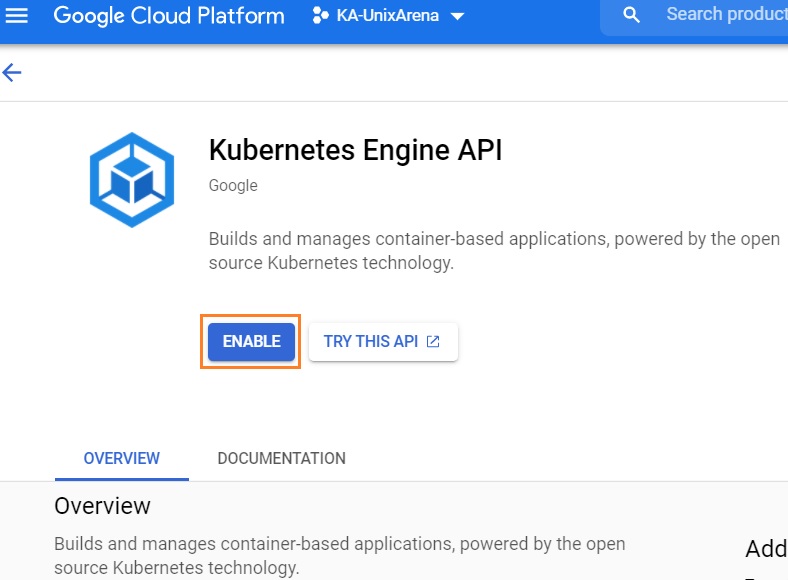The width and height of the screenshot is (788, 580).
Task: Click the back arrow icon
Action: tap(12, 72)
